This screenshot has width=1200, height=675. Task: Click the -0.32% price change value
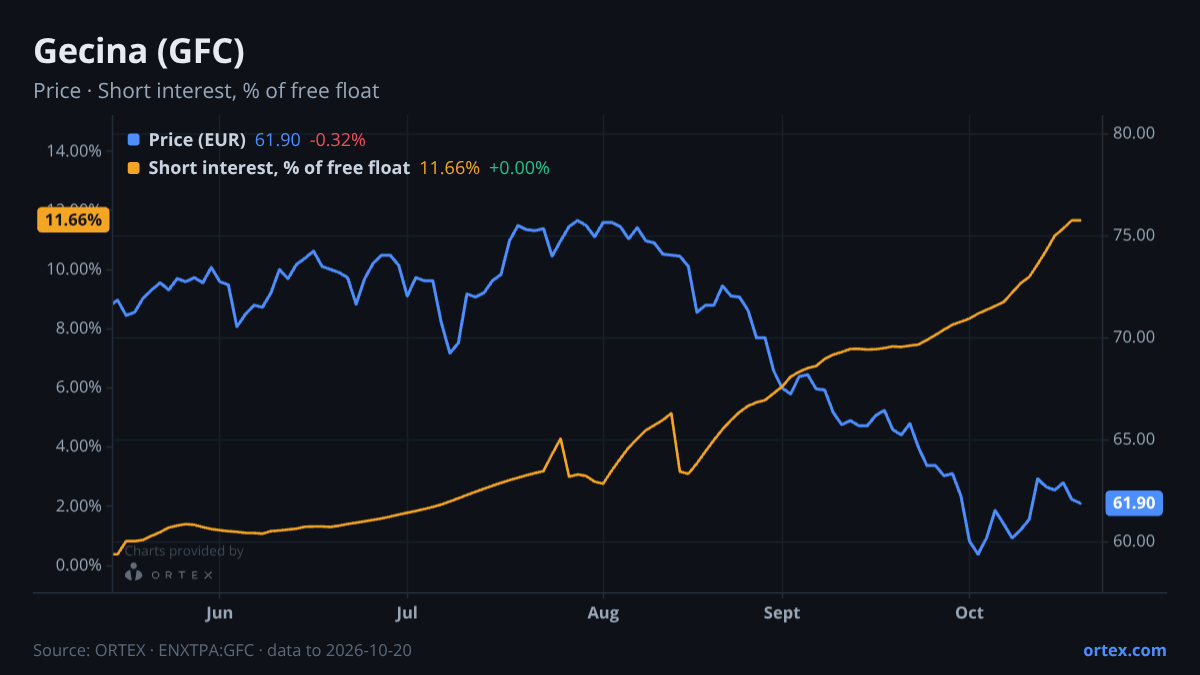338,140
